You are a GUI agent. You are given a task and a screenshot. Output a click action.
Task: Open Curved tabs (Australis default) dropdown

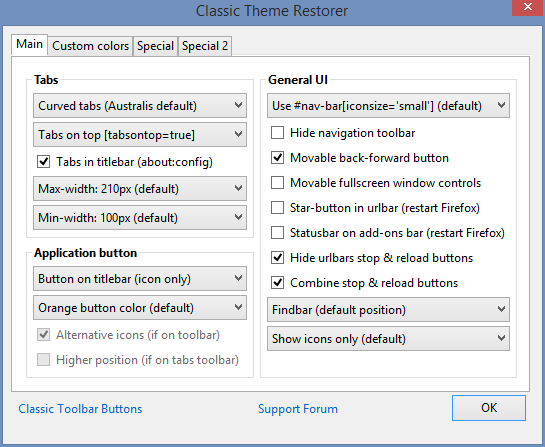140,105
